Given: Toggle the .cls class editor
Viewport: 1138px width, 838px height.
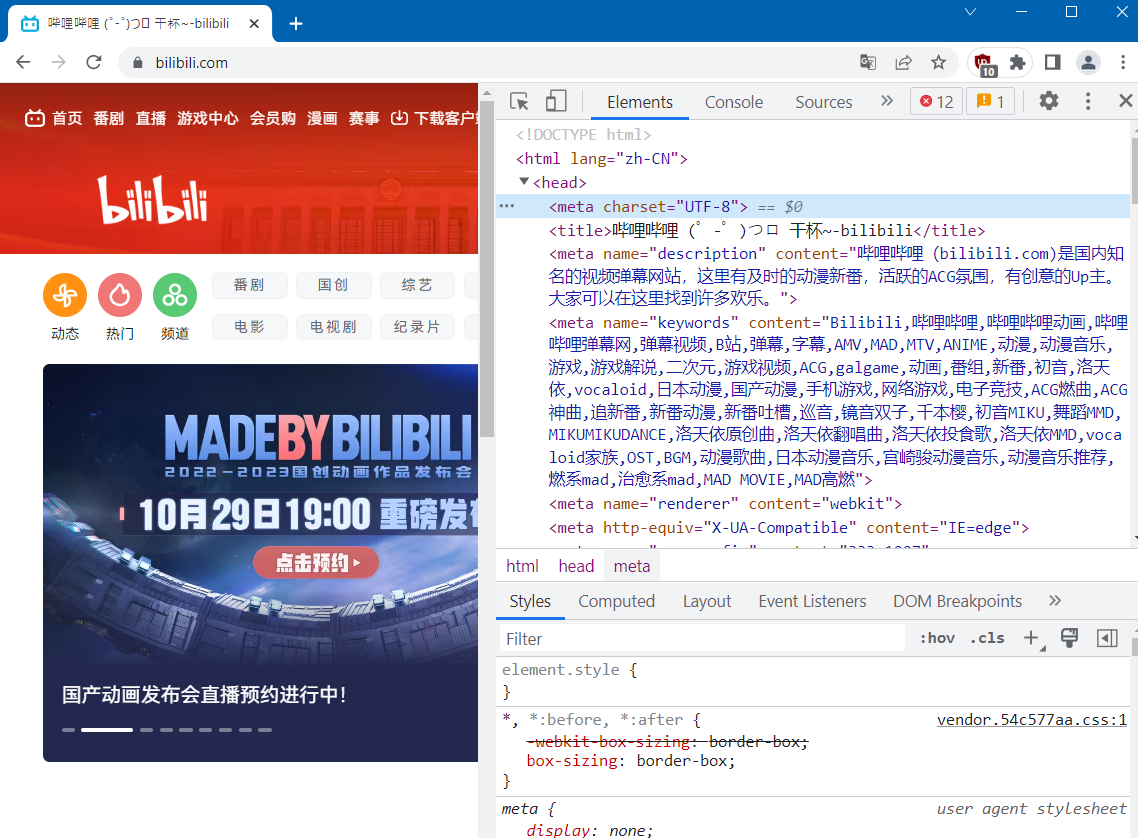Looking at the screenshot, I should click(x=987, y=638).
